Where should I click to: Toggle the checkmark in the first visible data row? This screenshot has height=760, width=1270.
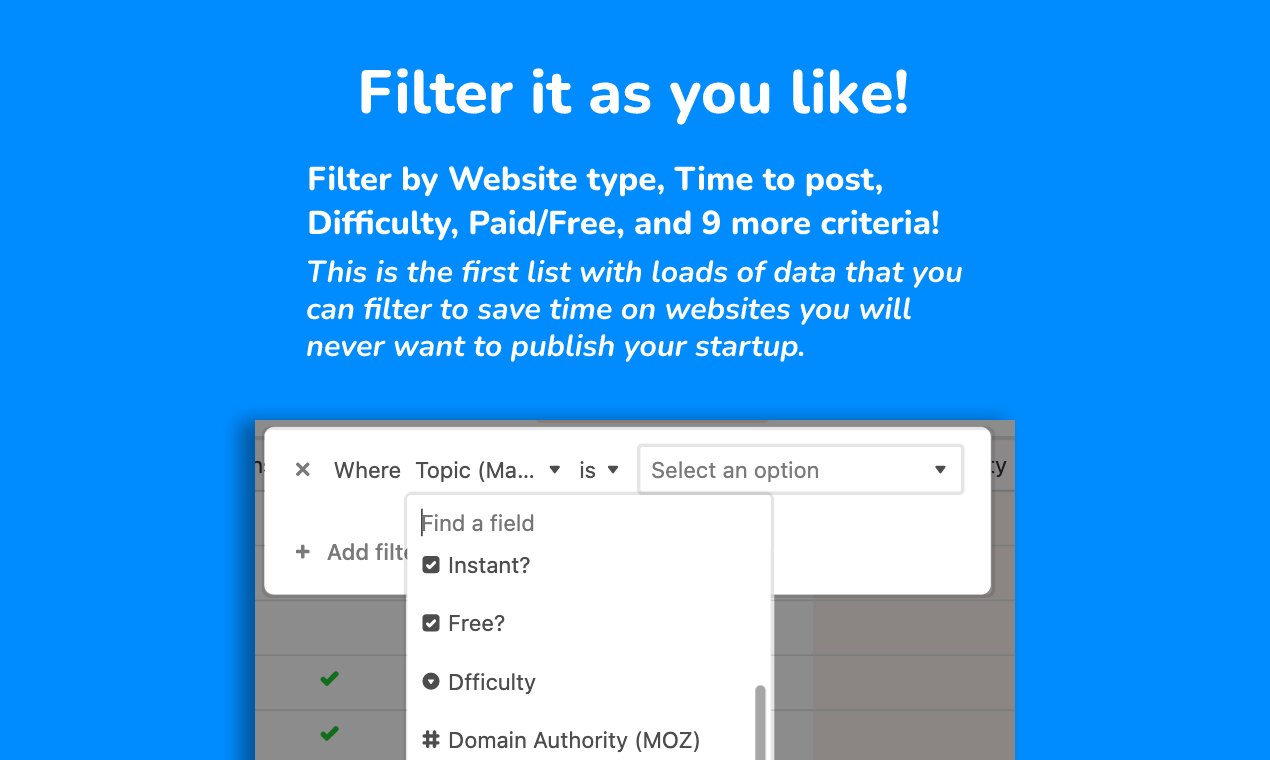pyautogui.click(x=330, y=679)
